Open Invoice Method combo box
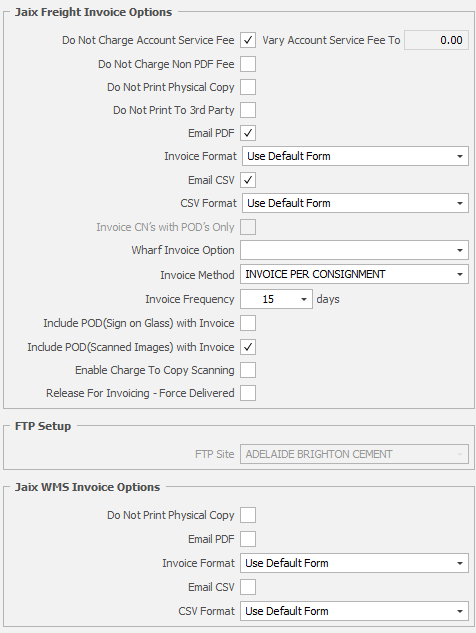This screenshot has width=476, height=633. click(354, 275)
